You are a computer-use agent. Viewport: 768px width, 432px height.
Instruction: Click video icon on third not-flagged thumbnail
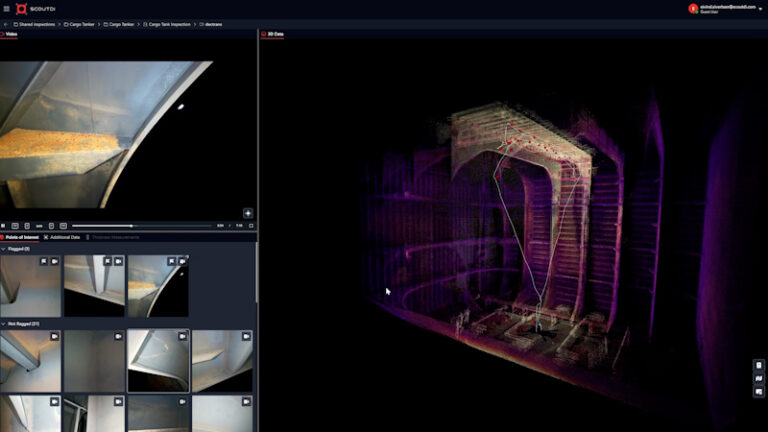182,336
